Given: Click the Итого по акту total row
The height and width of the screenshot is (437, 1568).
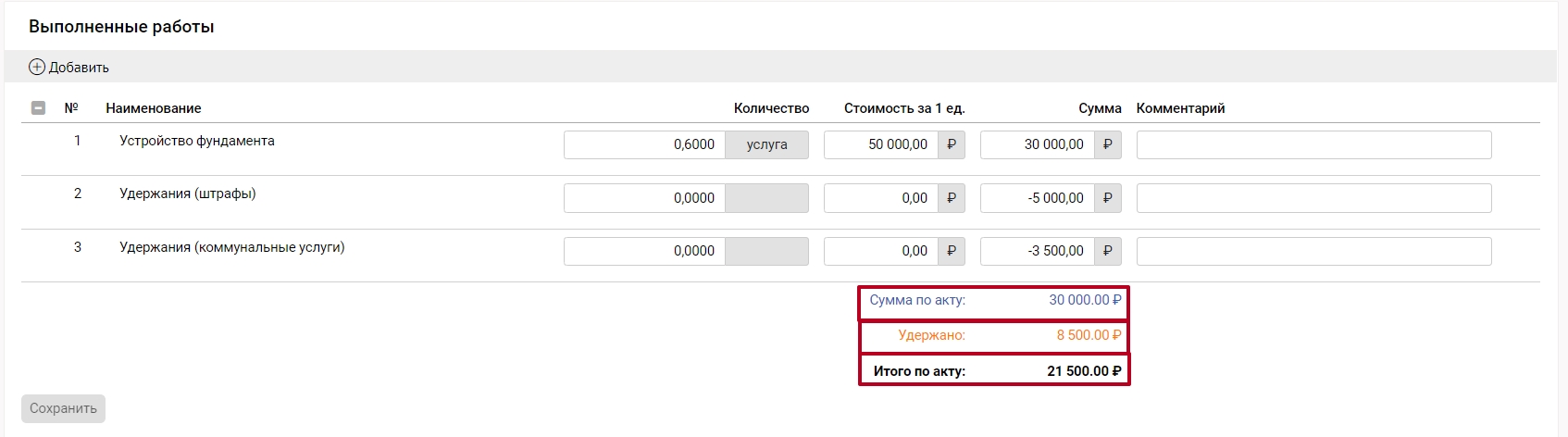Looking at the screenshot, I should (995, 370).
